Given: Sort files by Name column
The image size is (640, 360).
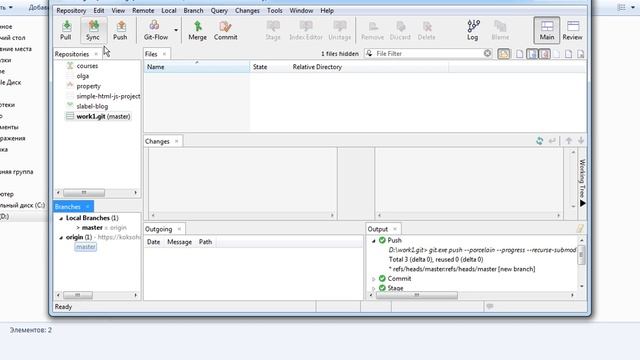Looking at the screenshot, I should pyautogui.click(x=197, y=67).
